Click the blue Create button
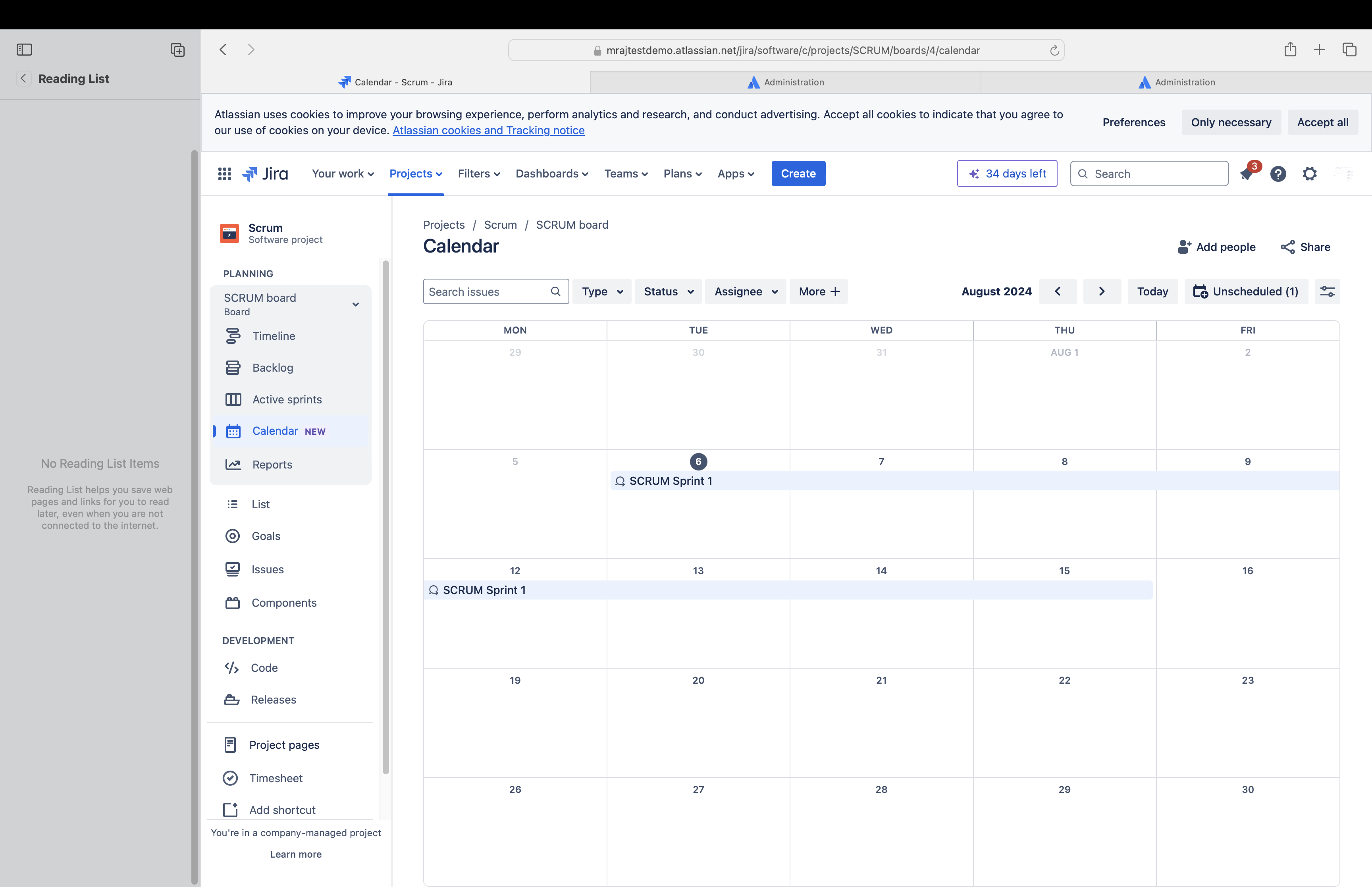The height and width of the screenshot is (887, 1372). pyautogui.click(x=798, y=174)
